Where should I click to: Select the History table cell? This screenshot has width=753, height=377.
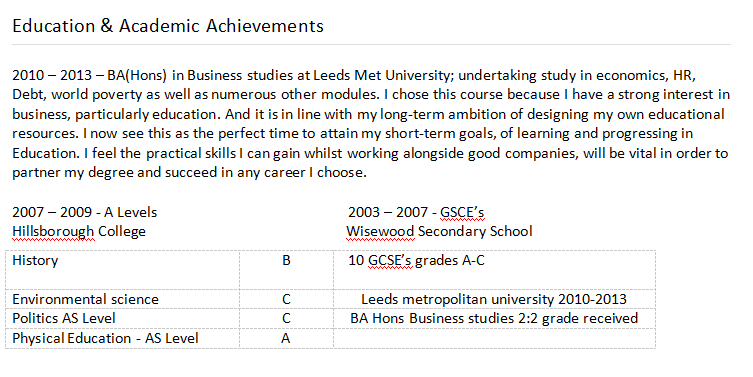(x=122, y=270)
